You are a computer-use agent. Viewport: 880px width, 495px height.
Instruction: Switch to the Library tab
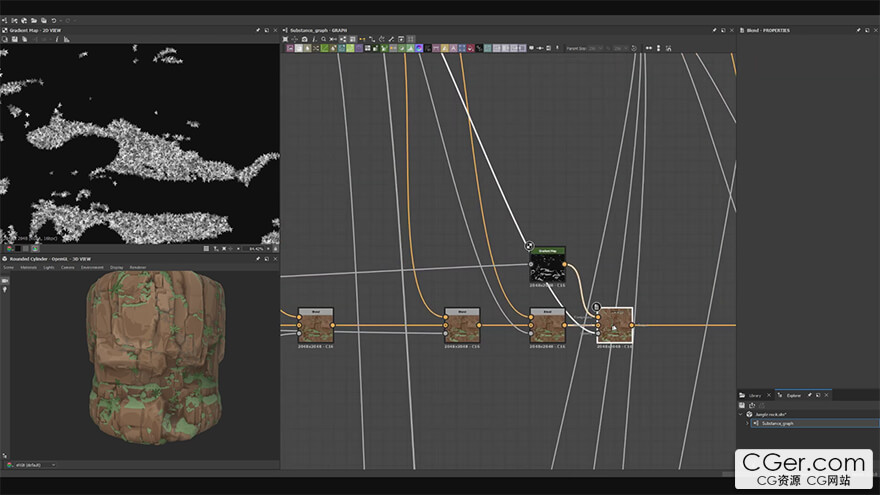tap(754, 396)
